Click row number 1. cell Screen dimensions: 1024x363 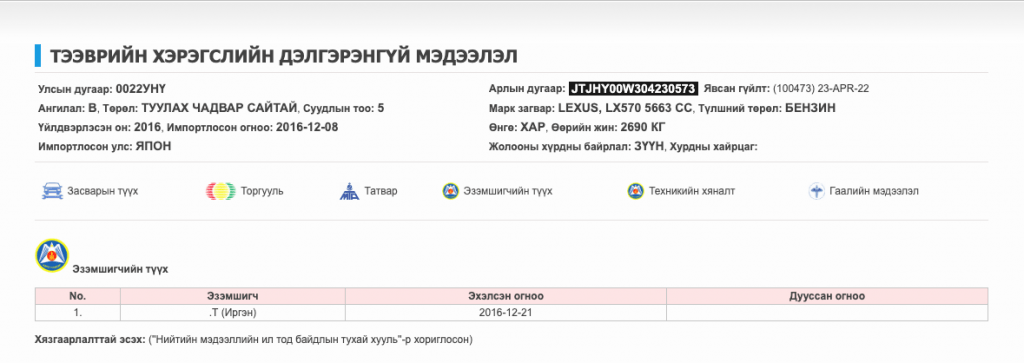[x=78, y=313]
